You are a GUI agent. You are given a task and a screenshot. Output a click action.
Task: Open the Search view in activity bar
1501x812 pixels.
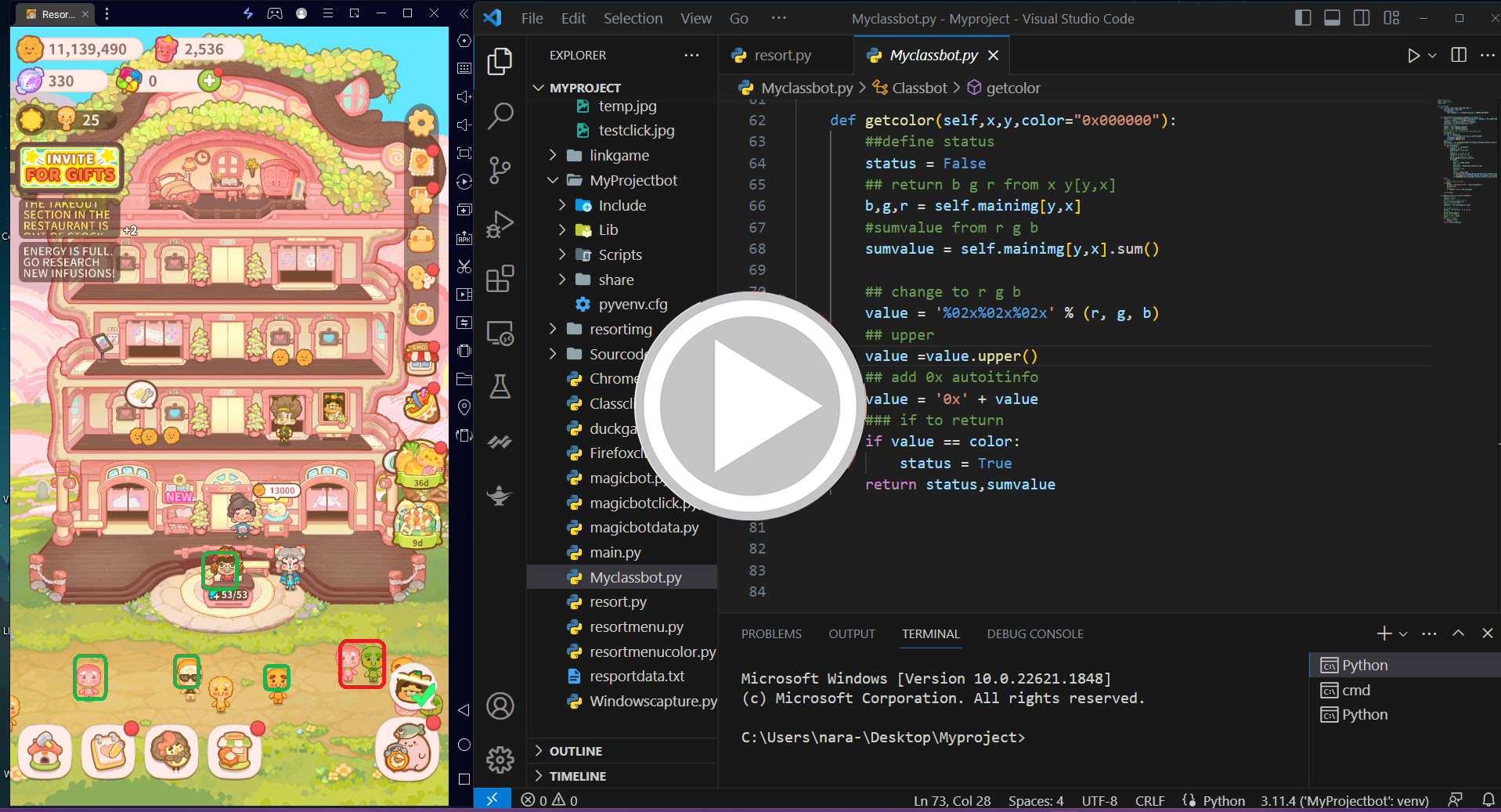[x=500, y=115]
